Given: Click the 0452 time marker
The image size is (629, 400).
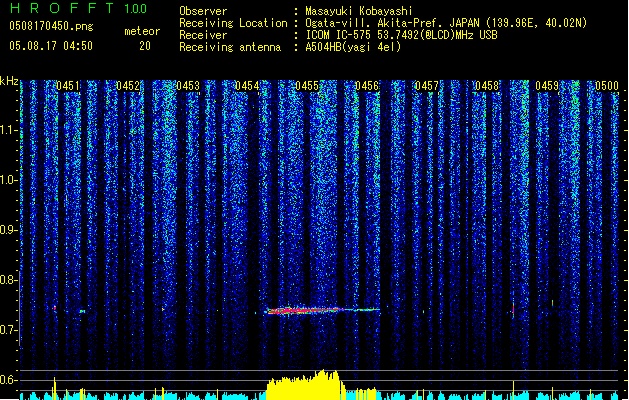Looking at the screenshot, I should pyautogui.click(x=128, y=86).
